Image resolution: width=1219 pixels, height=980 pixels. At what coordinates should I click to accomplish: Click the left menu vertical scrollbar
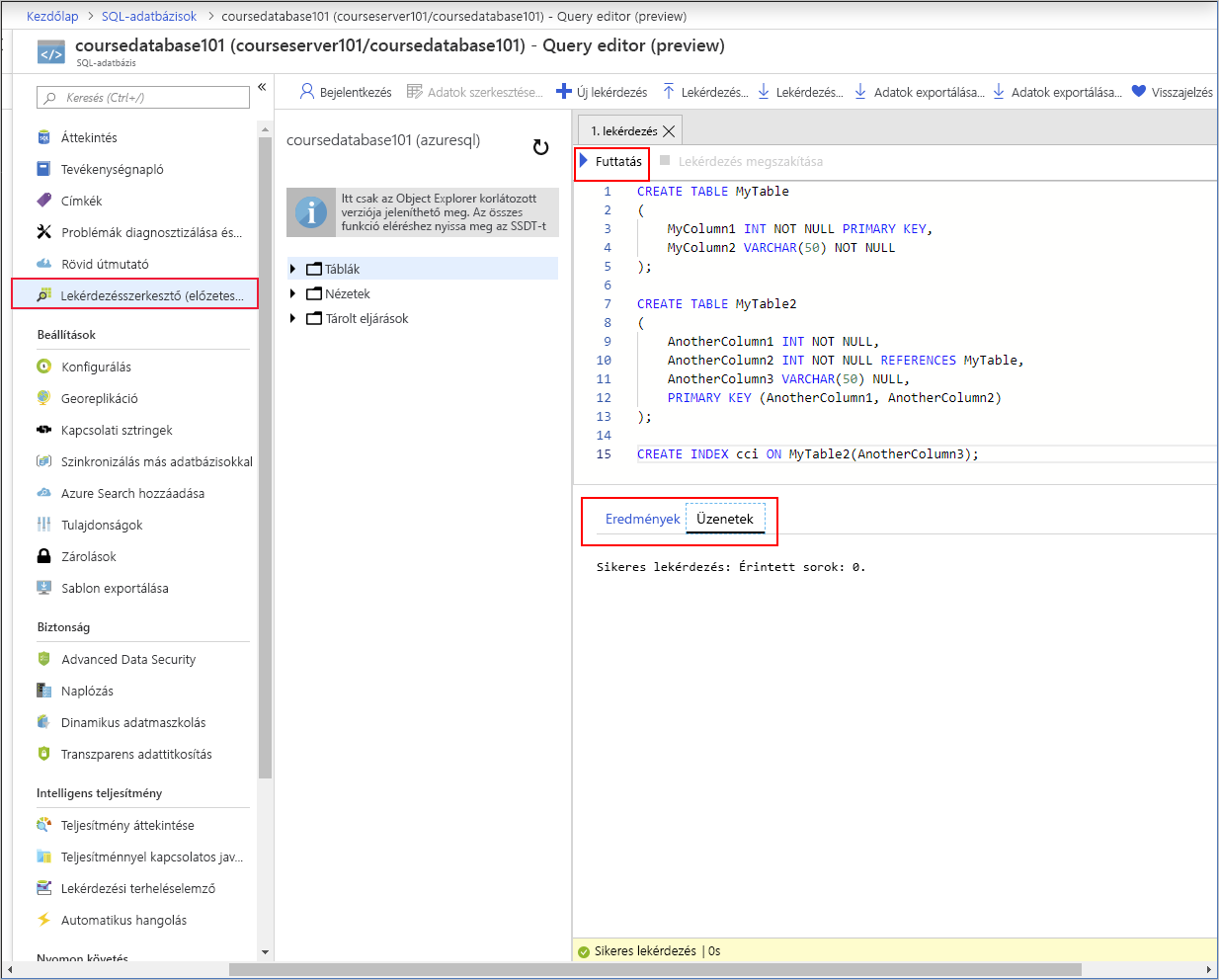pyautogui.click(x=265, y=458)
